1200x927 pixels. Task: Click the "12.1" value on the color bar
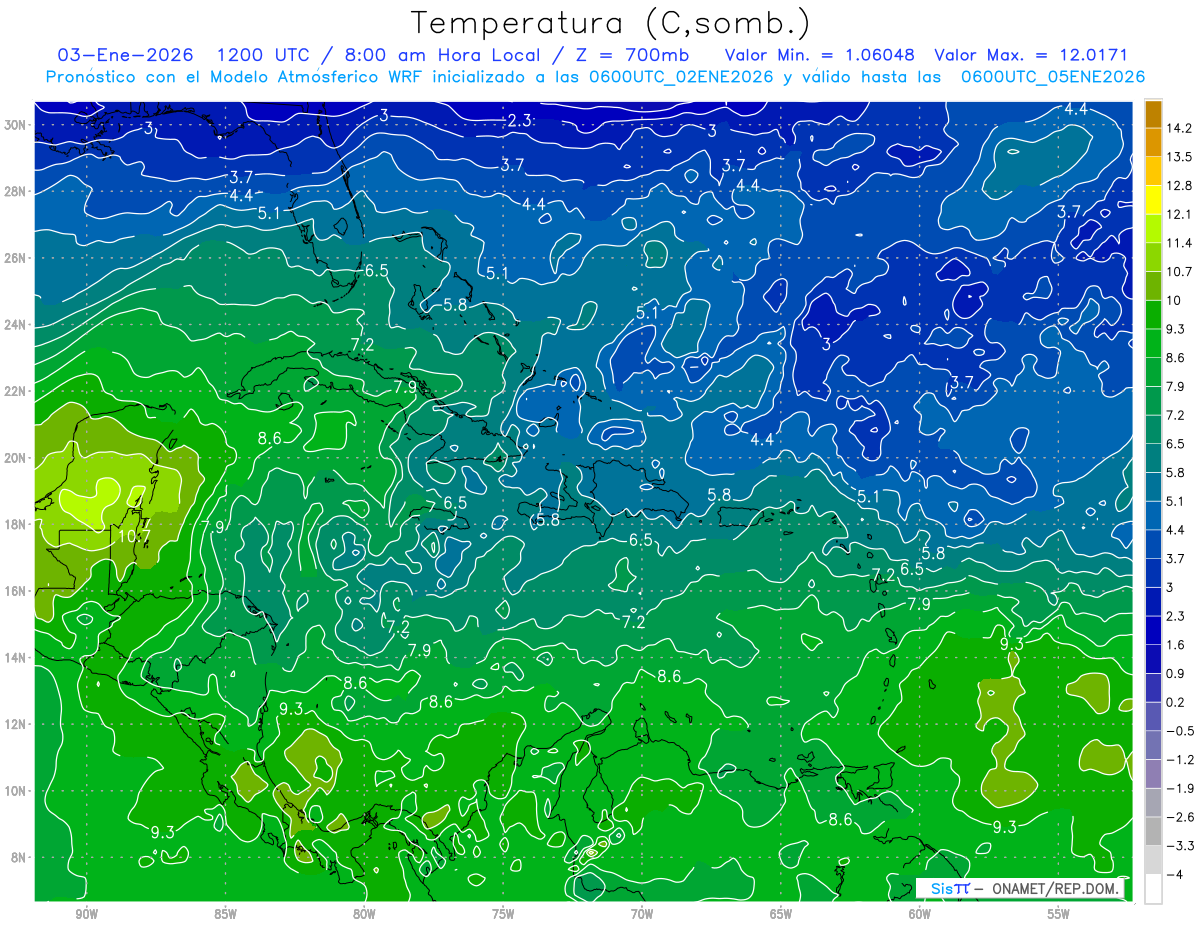pos(1180,214)
